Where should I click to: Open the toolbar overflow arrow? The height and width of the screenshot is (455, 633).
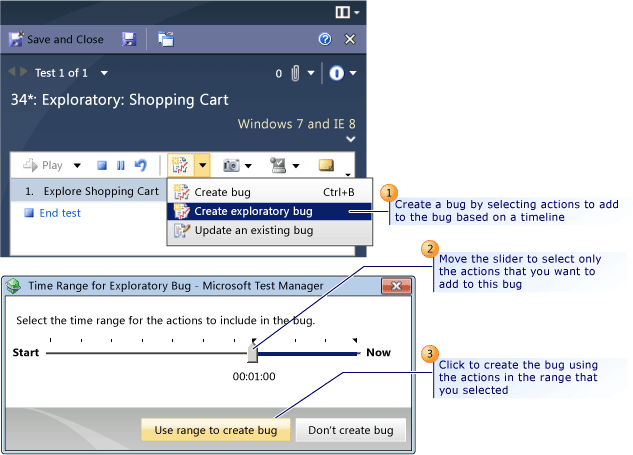(348, 174)
